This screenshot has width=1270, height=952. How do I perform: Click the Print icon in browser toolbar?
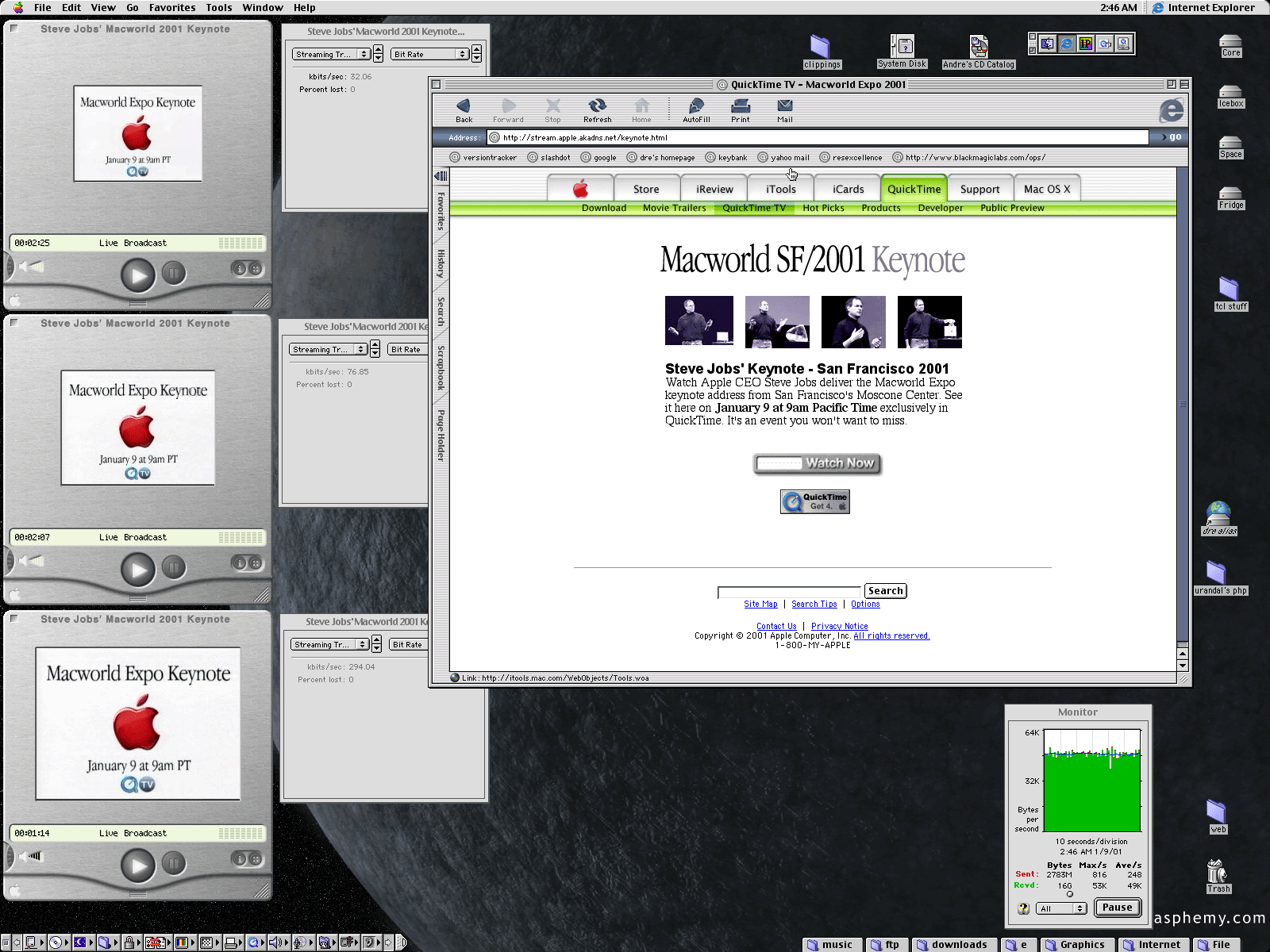point(740,107)
